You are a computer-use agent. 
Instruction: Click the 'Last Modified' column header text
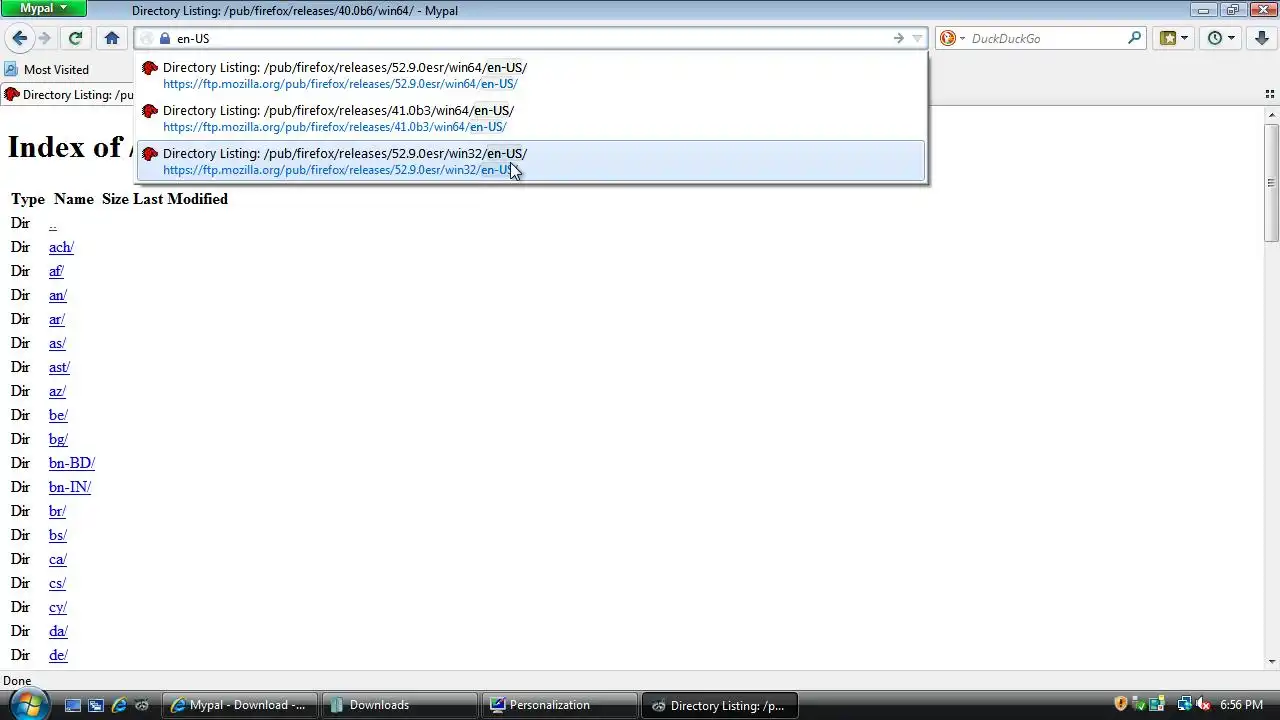coord(180,199)
